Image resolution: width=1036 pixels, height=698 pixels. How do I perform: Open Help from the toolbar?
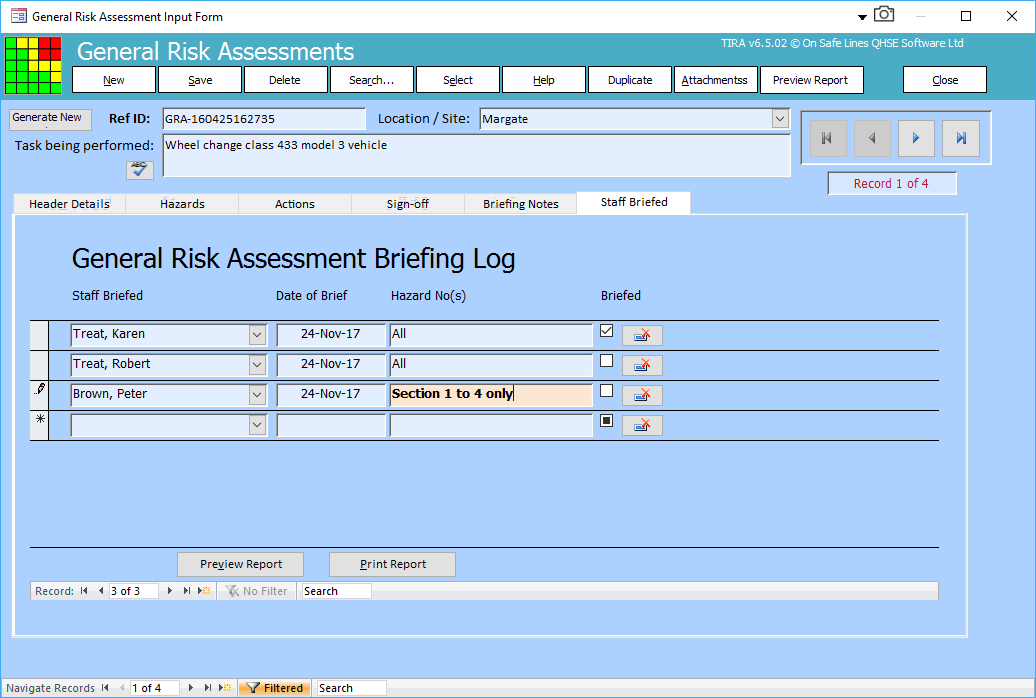tap(544, 80)
